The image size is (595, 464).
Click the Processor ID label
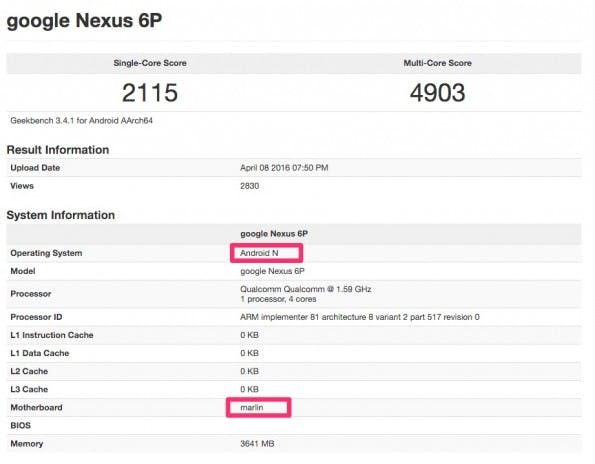pos(36,317)
